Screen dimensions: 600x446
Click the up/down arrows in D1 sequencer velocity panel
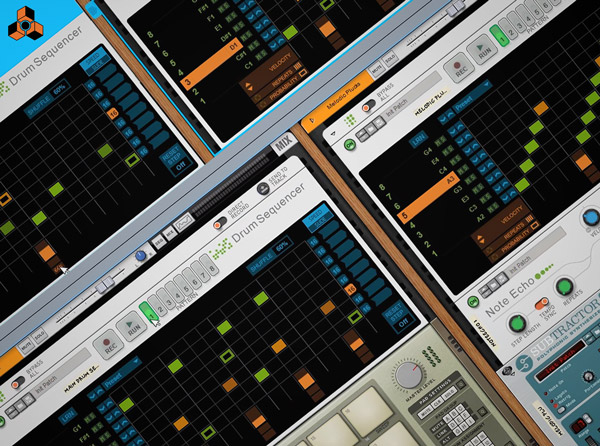pos(248,87)
